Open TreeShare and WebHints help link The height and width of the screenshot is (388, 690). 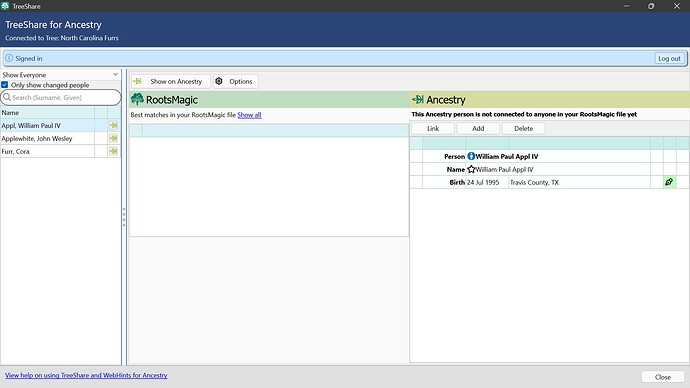pos(86,375)
